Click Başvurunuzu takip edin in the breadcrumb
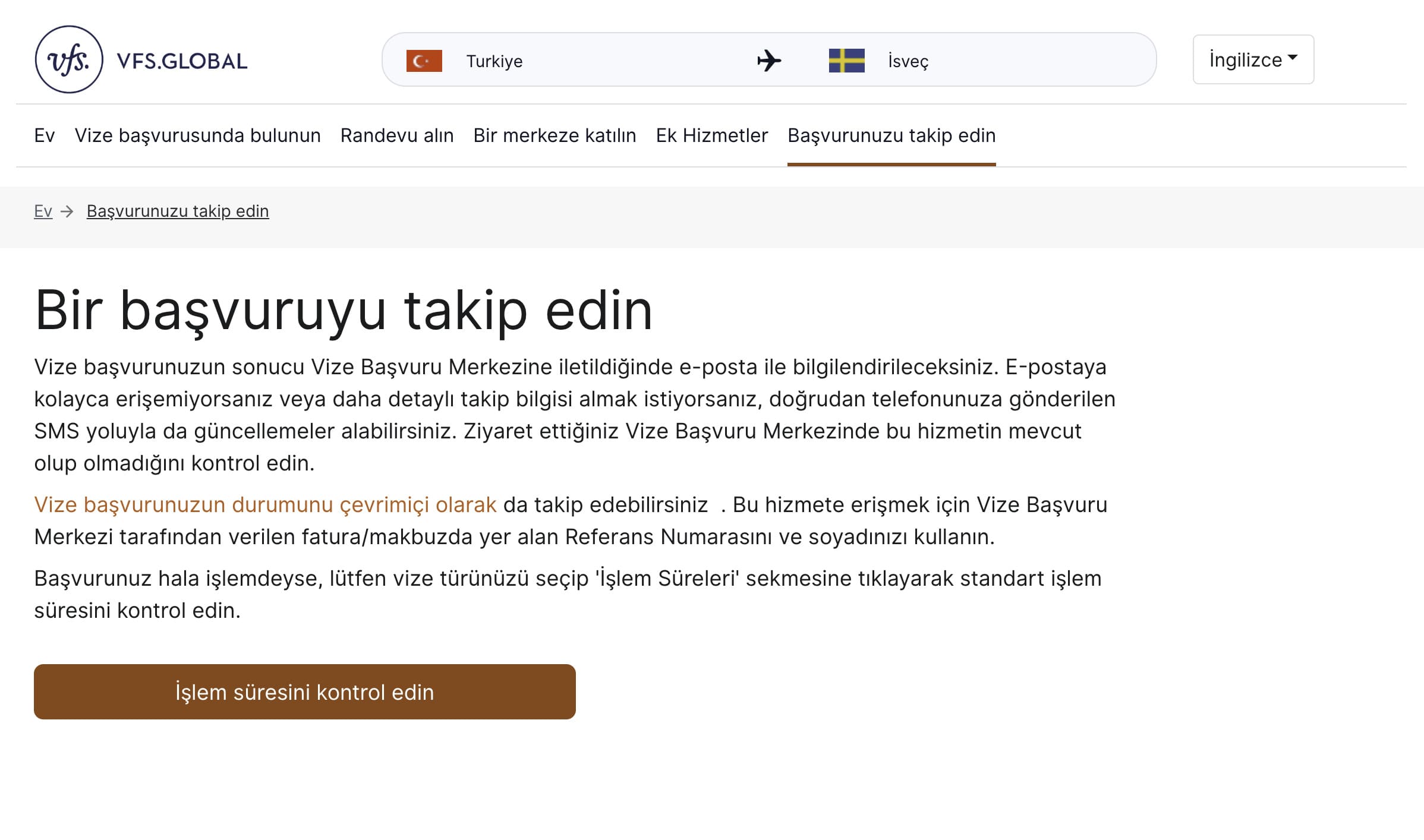This screenshot has width=1424, height=840. (x=177, y=211)
